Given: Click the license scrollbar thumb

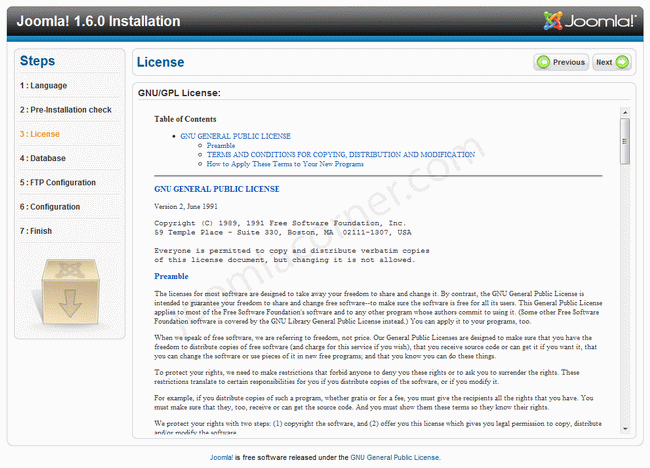Looking at the screenshot, I should [x=625, y=141].
